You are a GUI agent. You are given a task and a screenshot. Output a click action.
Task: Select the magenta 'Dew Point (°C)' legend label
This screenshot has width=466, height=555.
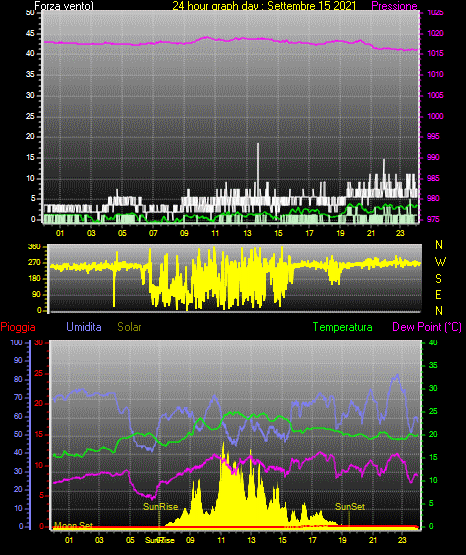[x=427, y=327]
